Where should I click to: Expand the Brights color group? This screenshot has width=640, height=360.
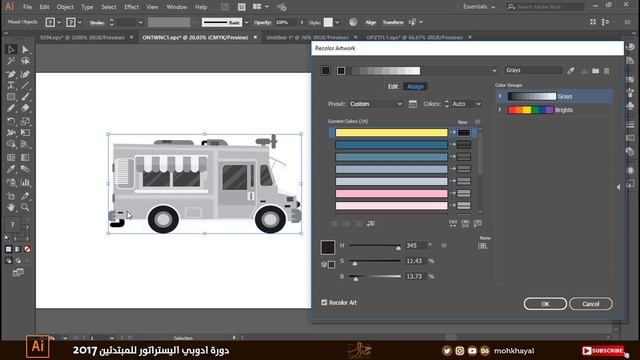point(500,110)
